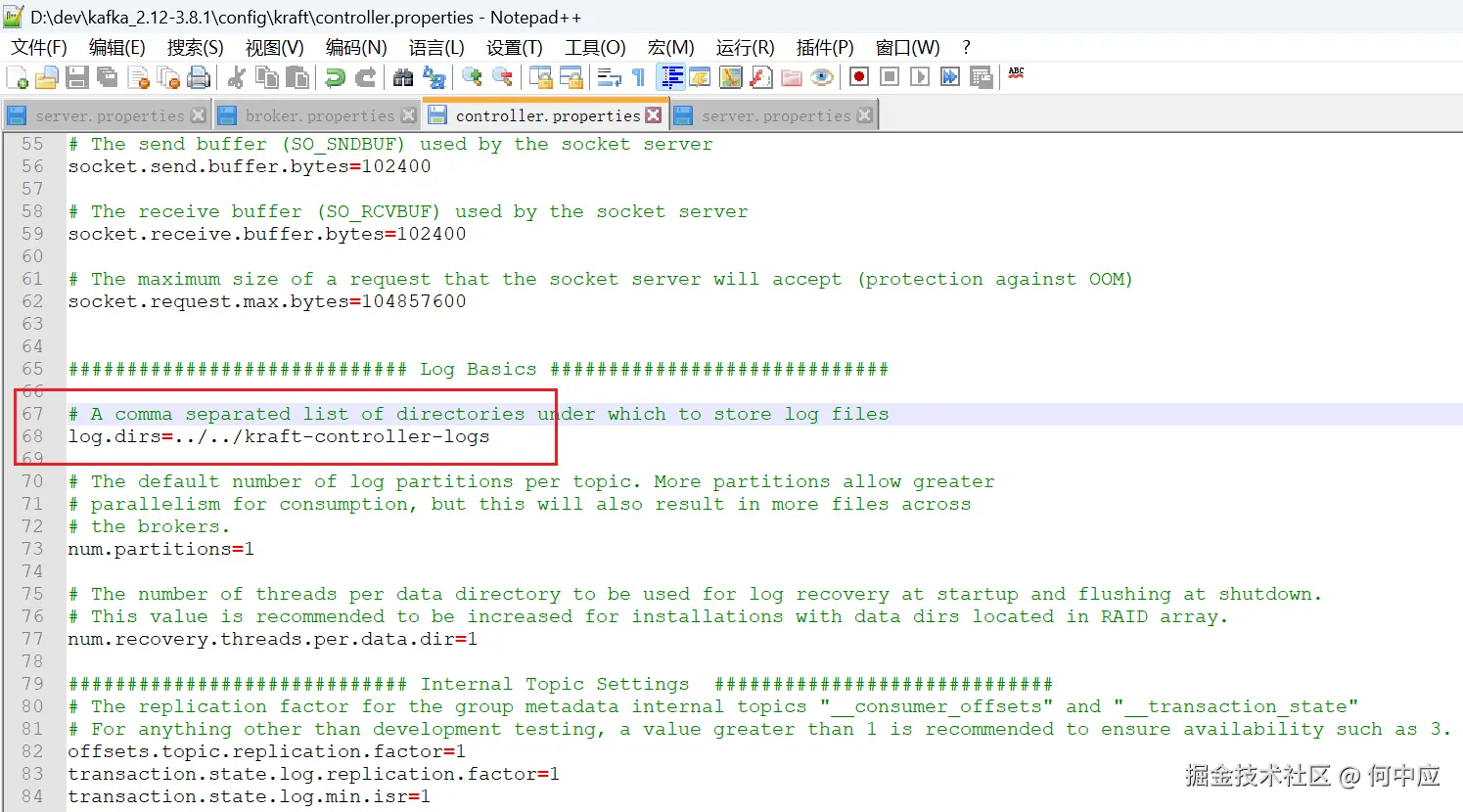Cut selection using the scissors icon
Image resolution: width=1463 pixels, height=812 pixels.
(x=236, y=77)
